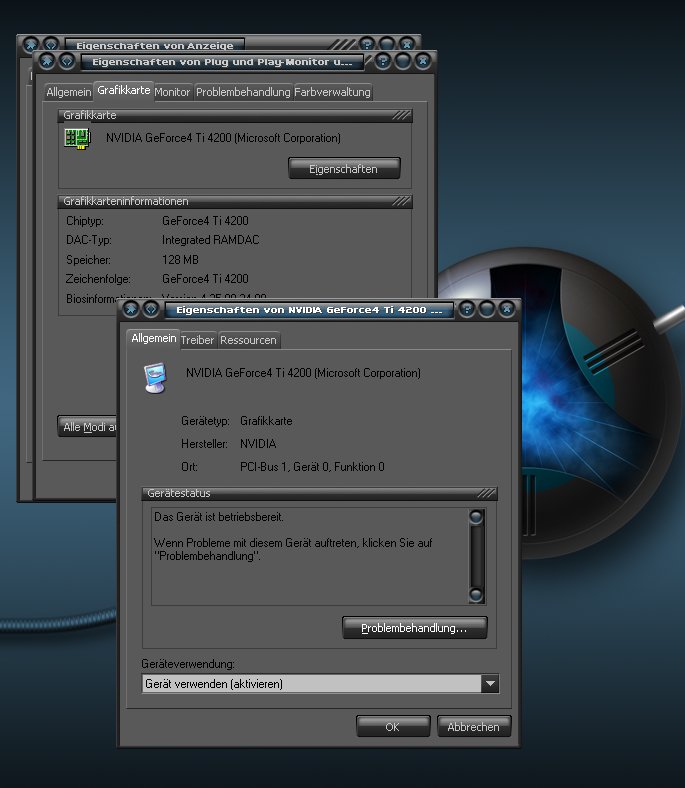Click the partially visible 'Alle Modi' button

click(x=88, y=427)
